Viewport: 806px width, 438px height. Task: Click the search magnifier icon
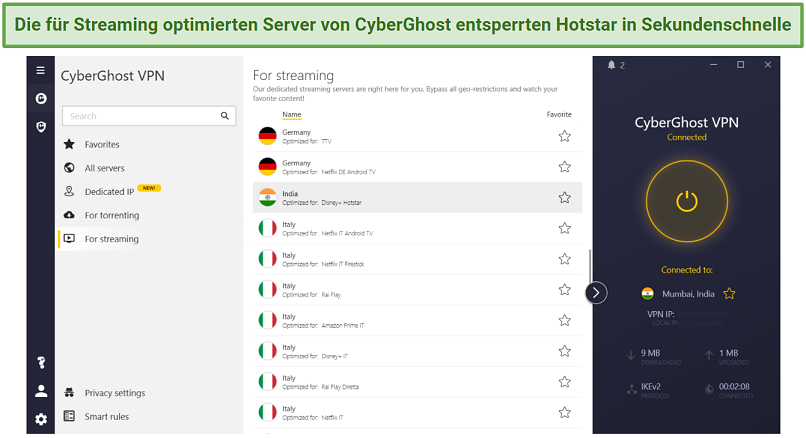click(x=225, y=116)
